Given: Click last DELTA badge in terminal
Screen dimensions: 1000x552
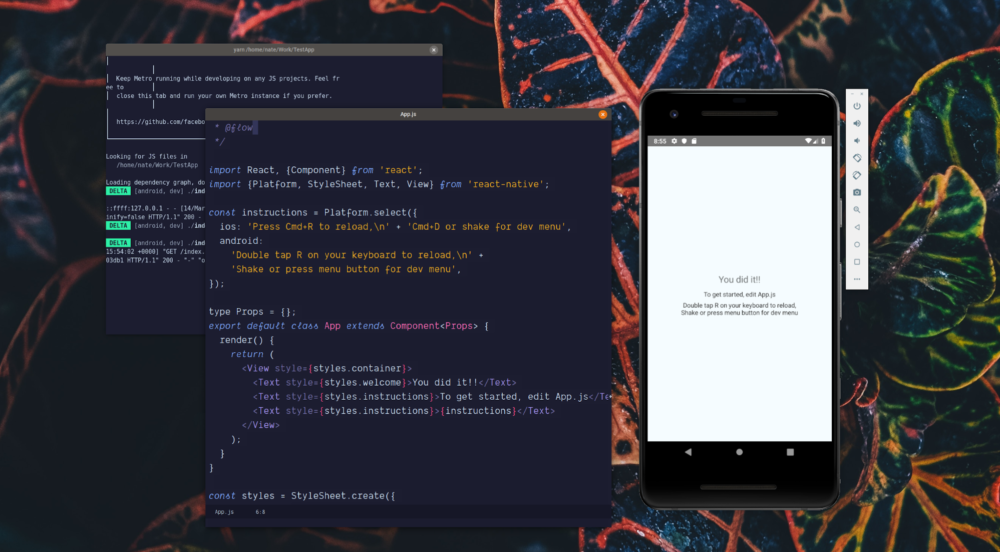Looking at the screenshot, I should tap(118, 243).
